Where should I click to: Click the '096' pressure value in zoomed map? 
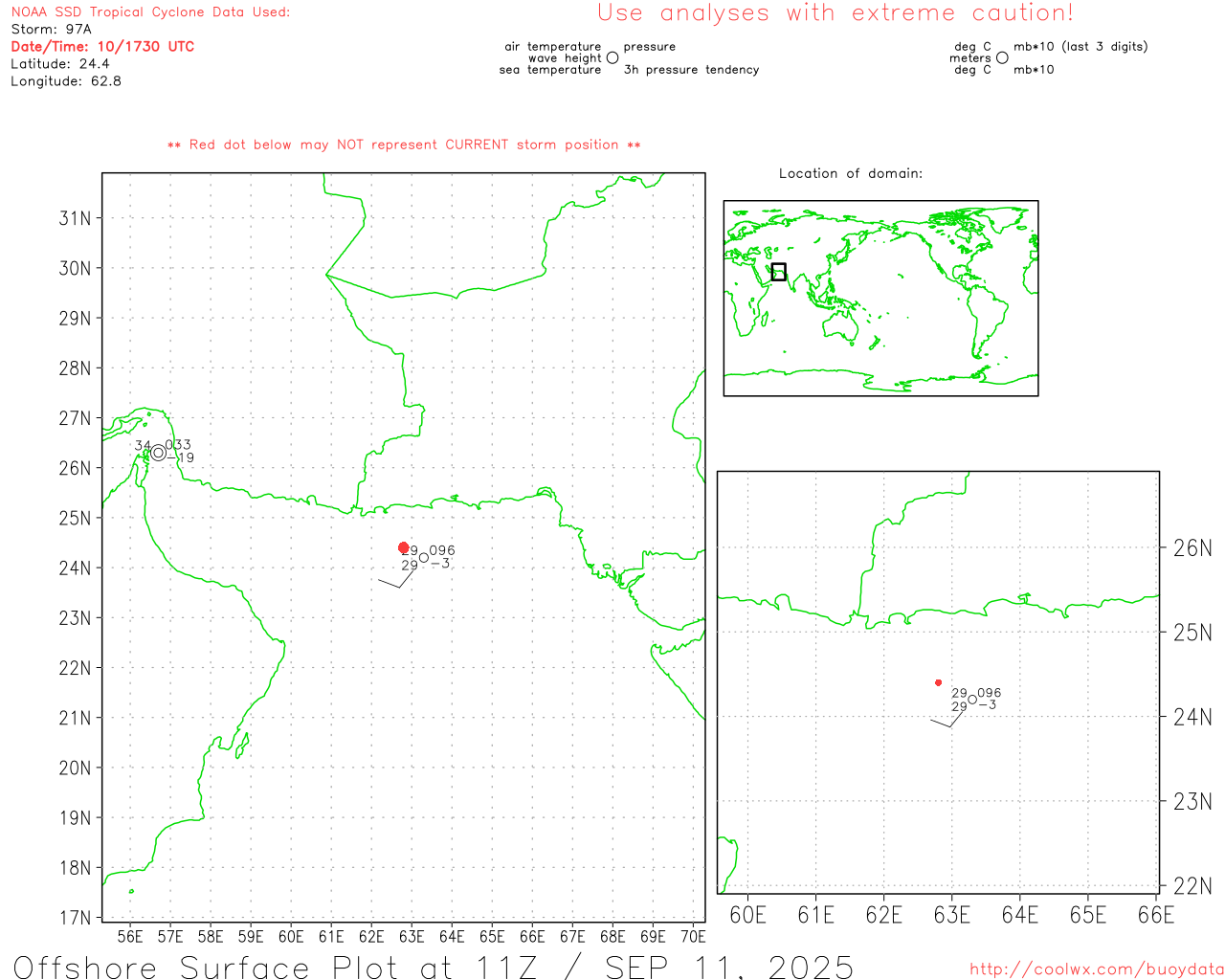990,693
